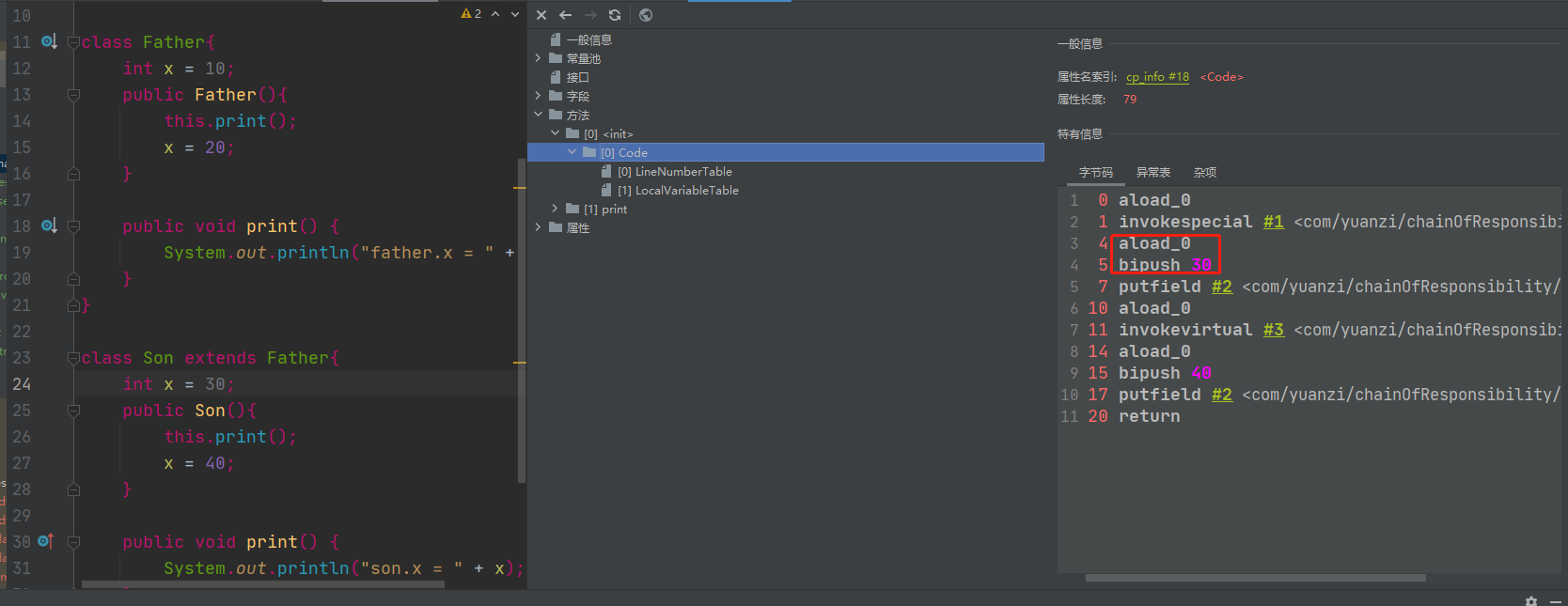This screenshot has height=606, width=1568.
Task: Click the back navigation arrow
Action: point(565,15)
